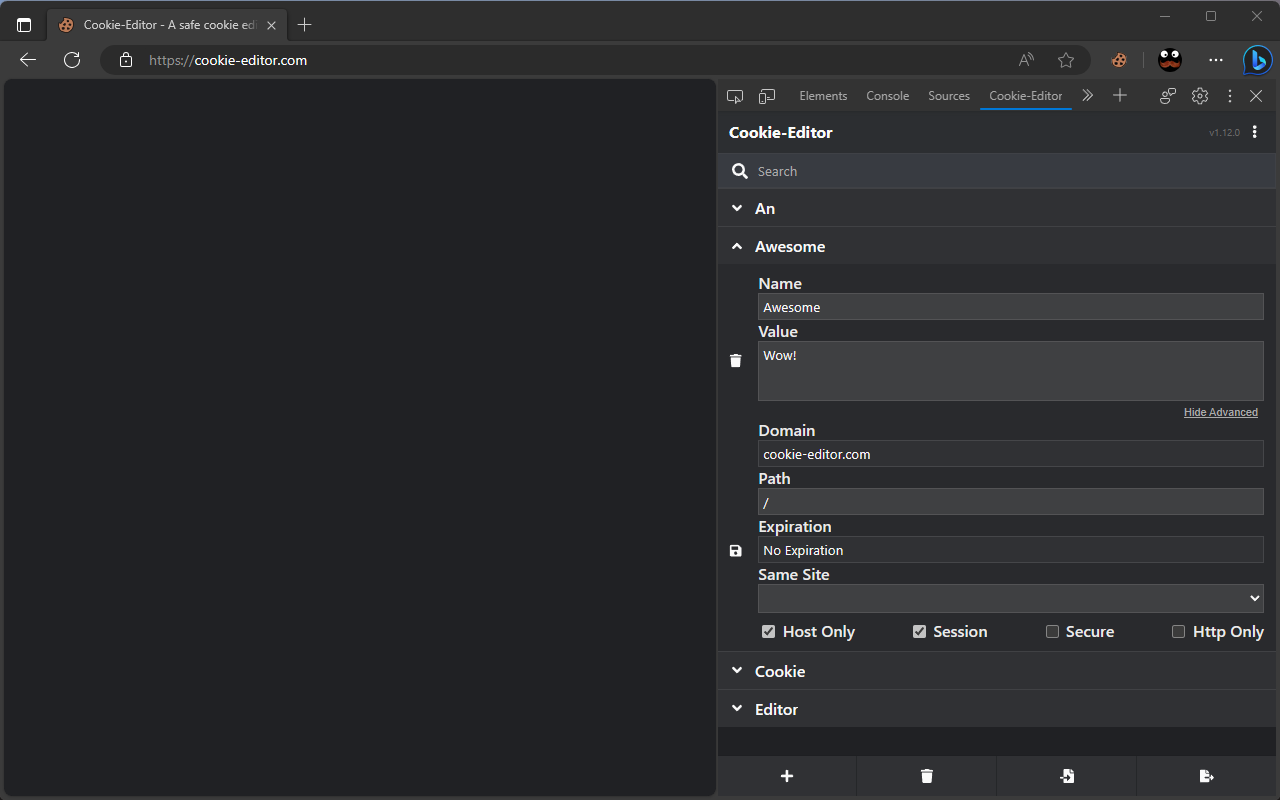This screenshot has width=1280, height=800.
Task: Open Customize and control DevTools menu
Action: pos(1230,96)
